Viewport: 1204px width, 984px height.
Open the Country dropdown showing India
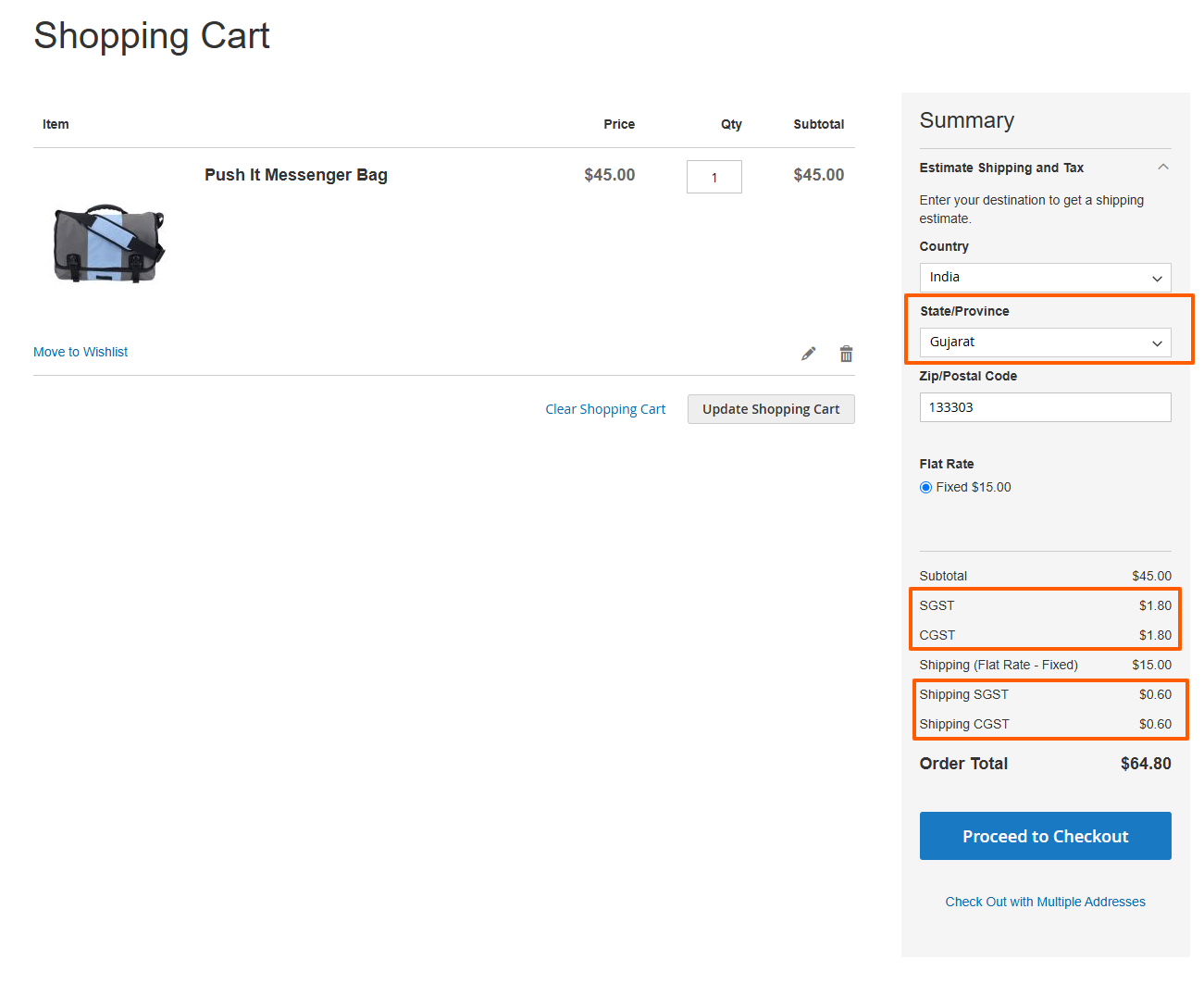(x=1045, y=278)
